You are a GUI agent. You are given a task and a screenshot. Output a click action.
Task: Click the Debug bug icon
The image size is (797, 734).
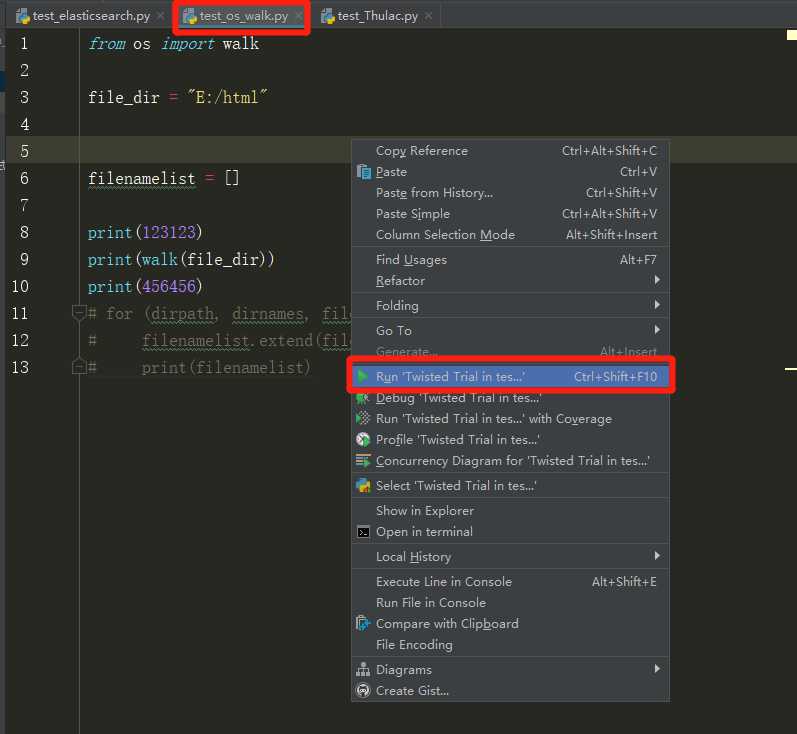pos(363,398)
